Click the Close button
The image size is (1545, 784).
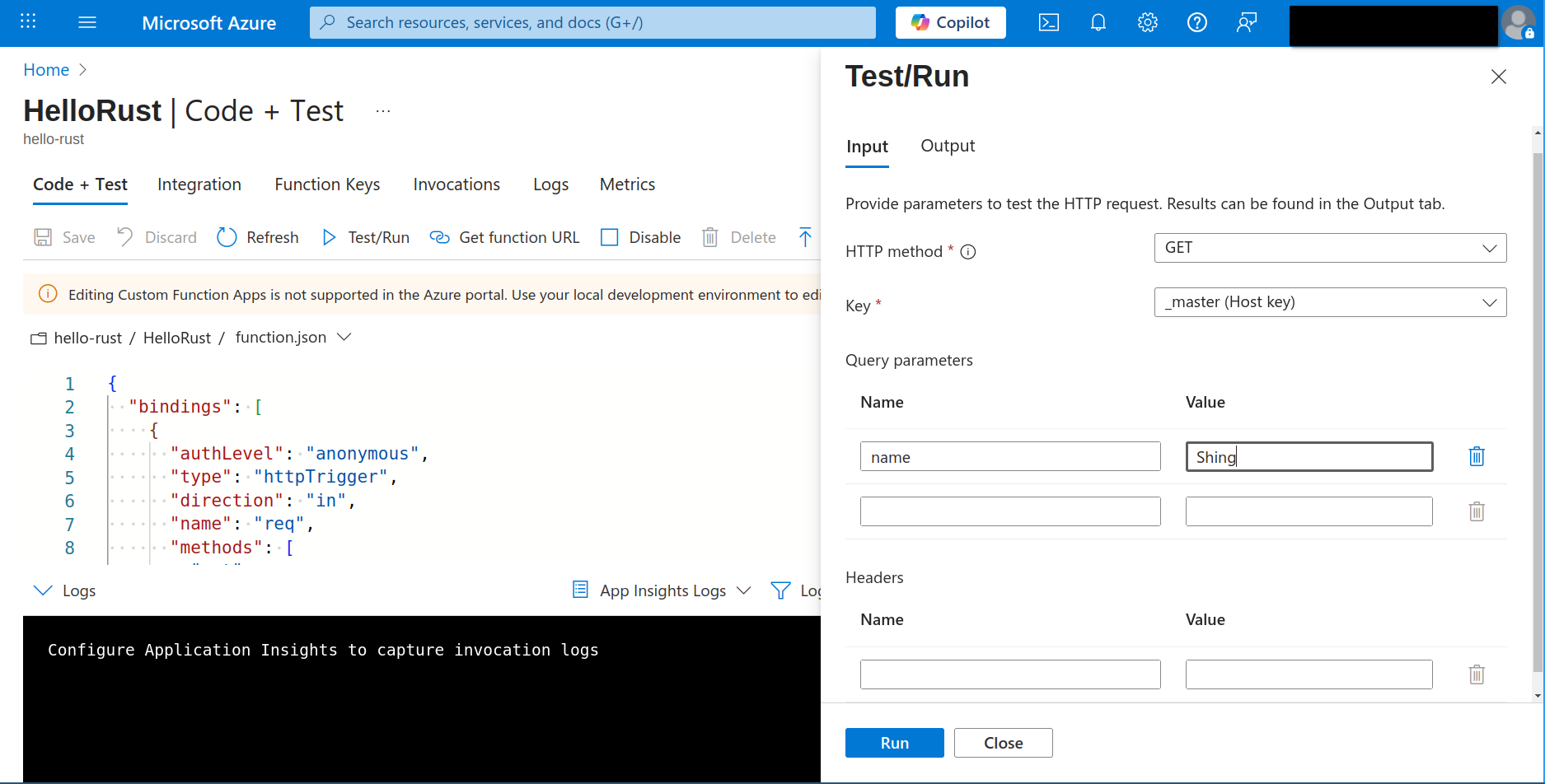[x=1003, y=743]
